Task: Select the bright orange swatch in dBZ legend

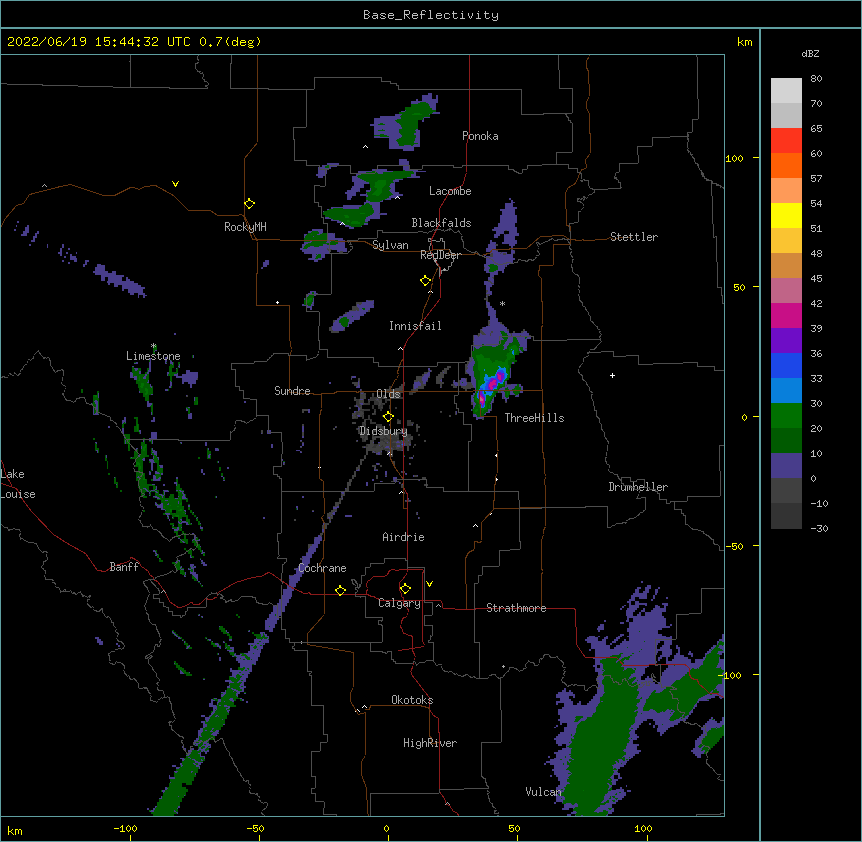Action: [786, 165]
